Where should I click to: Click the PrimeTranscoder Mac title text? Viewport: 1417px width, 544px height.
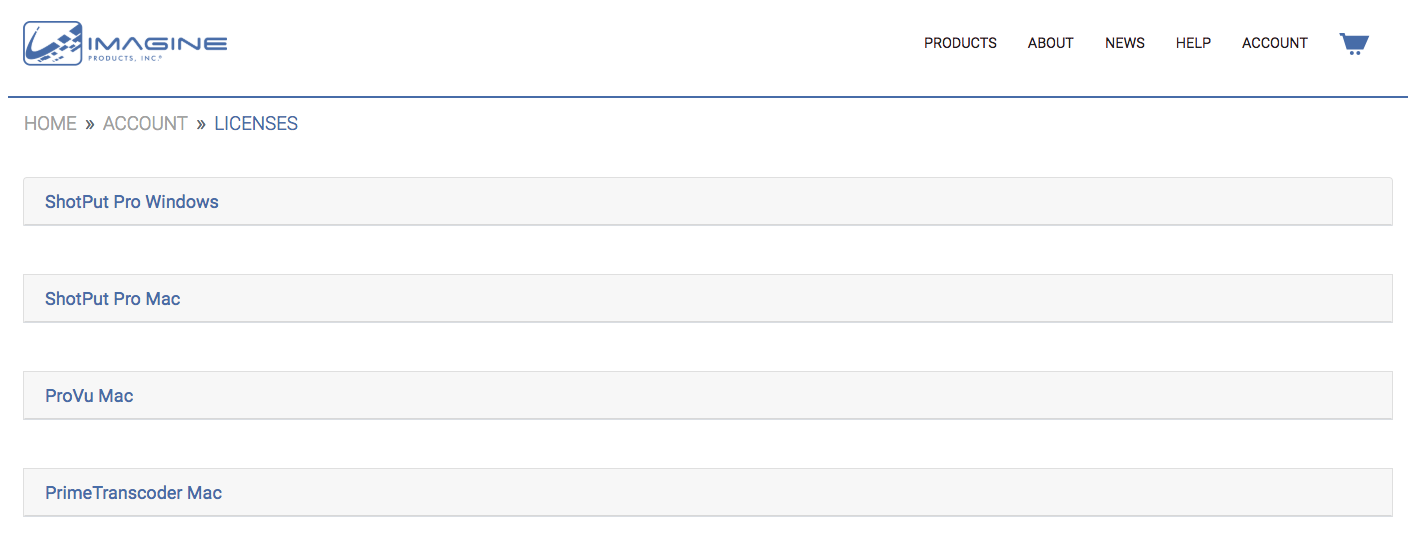click(x=134, y=493)
